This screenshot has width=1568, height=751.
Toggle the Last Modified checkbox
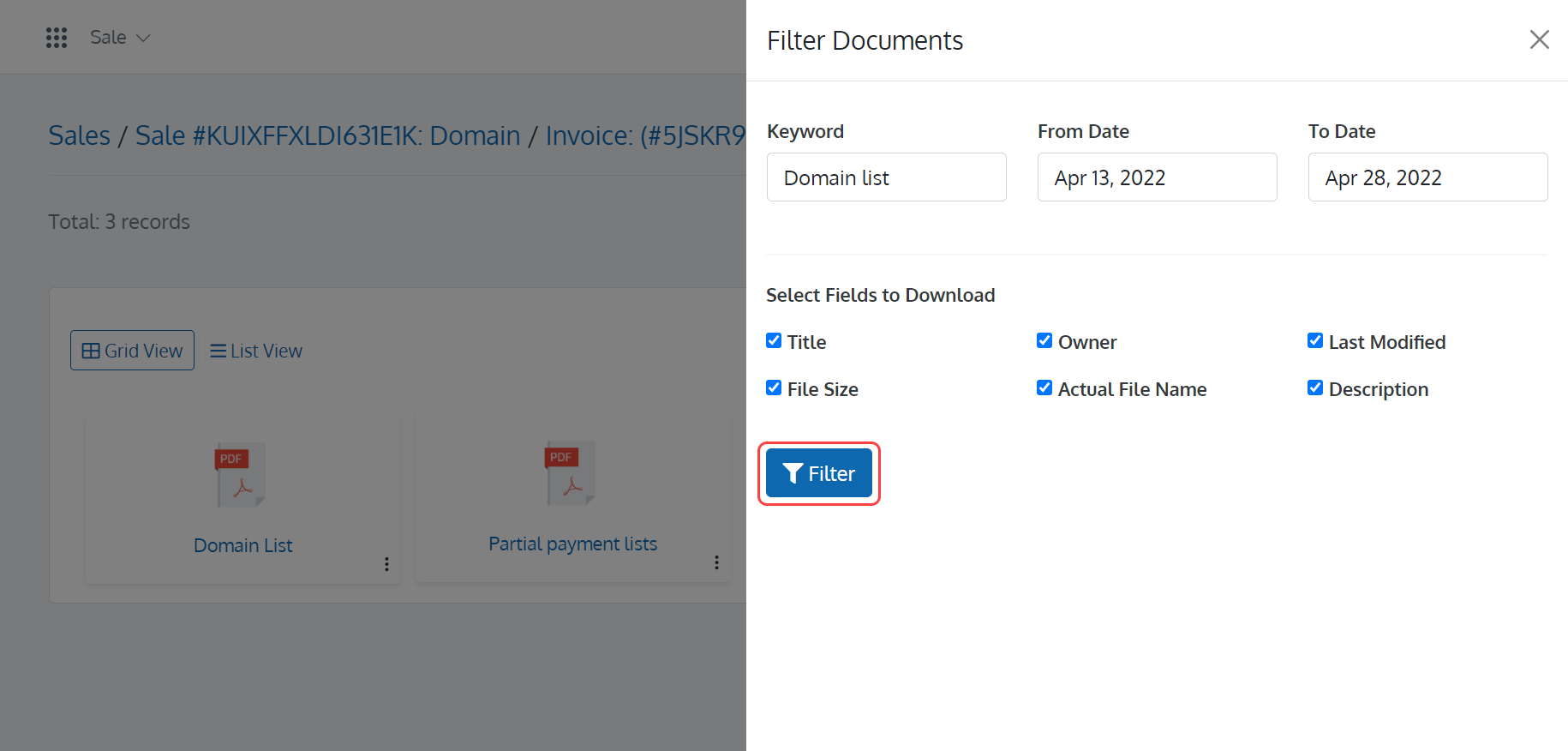pyautogui.click(x=1315, y=341)
